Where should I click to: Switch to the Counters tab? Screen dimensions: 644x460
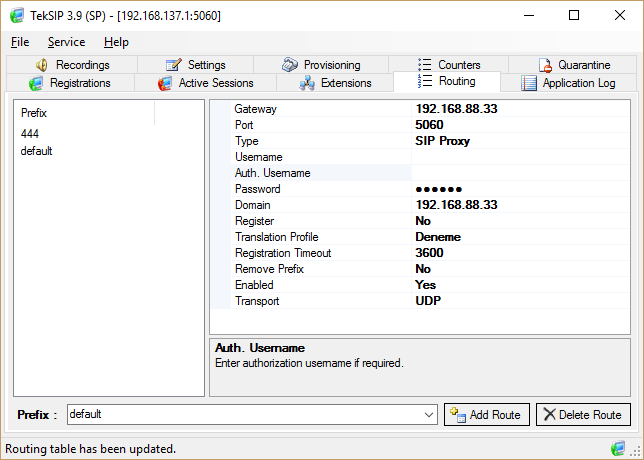click(449, 64)
